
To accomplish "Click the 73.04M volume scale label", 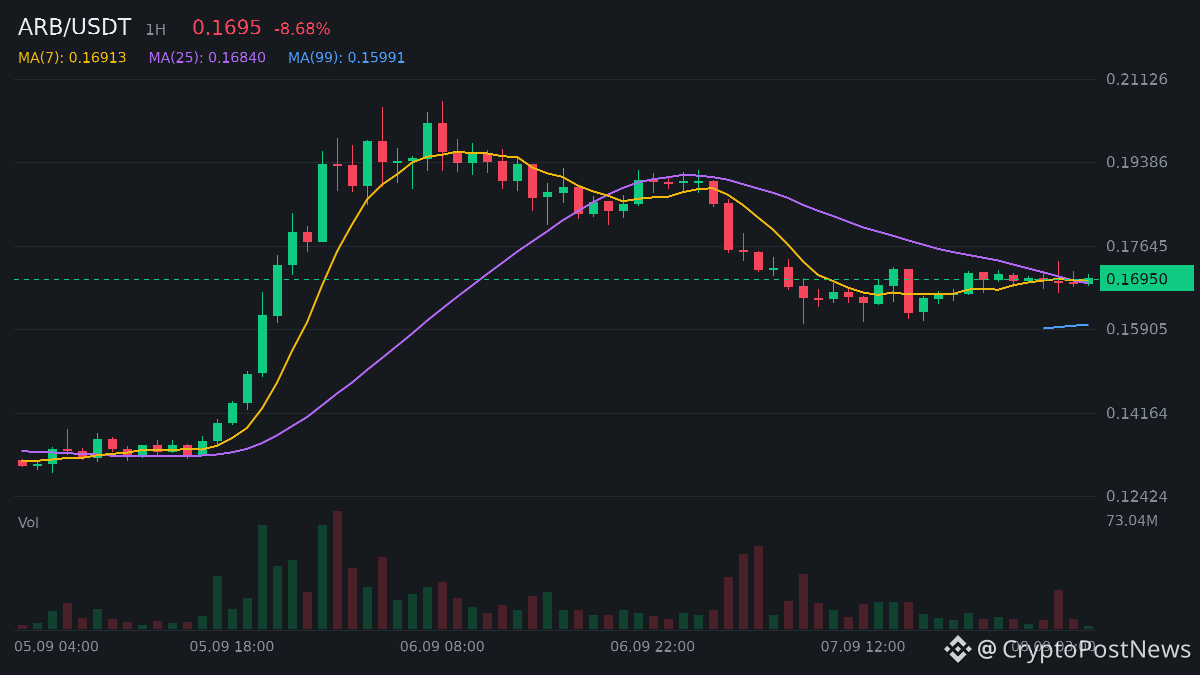I will tap(1132, 521).
